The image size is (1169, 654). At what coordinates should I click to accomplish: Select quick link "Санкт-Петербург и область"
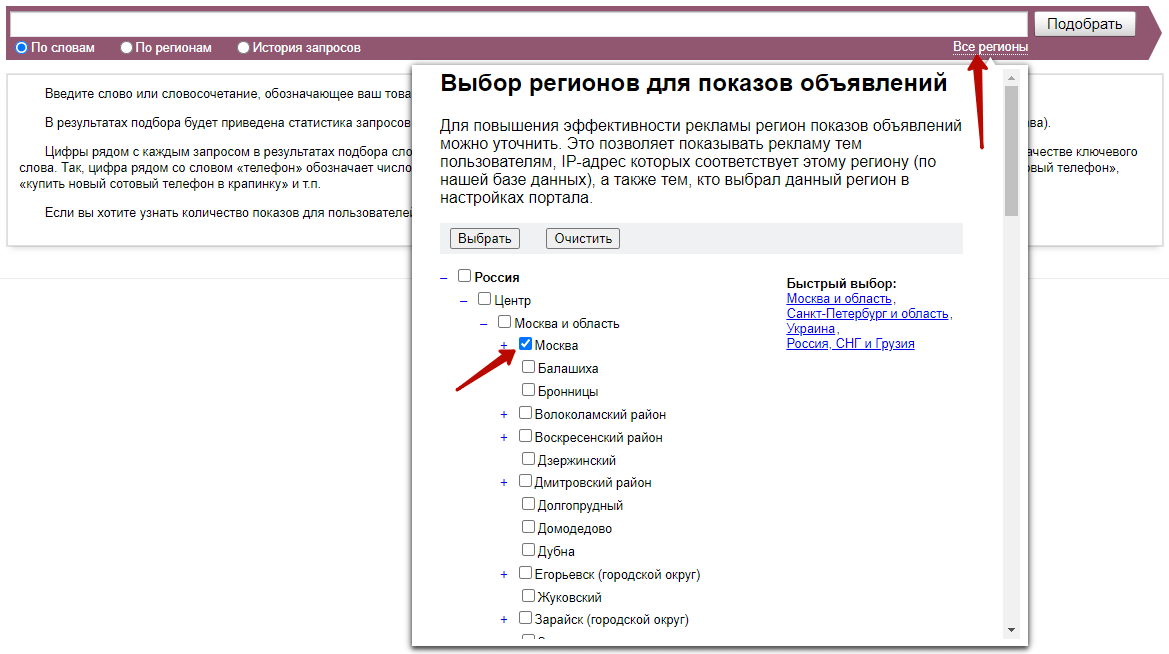tap(866, 312)
